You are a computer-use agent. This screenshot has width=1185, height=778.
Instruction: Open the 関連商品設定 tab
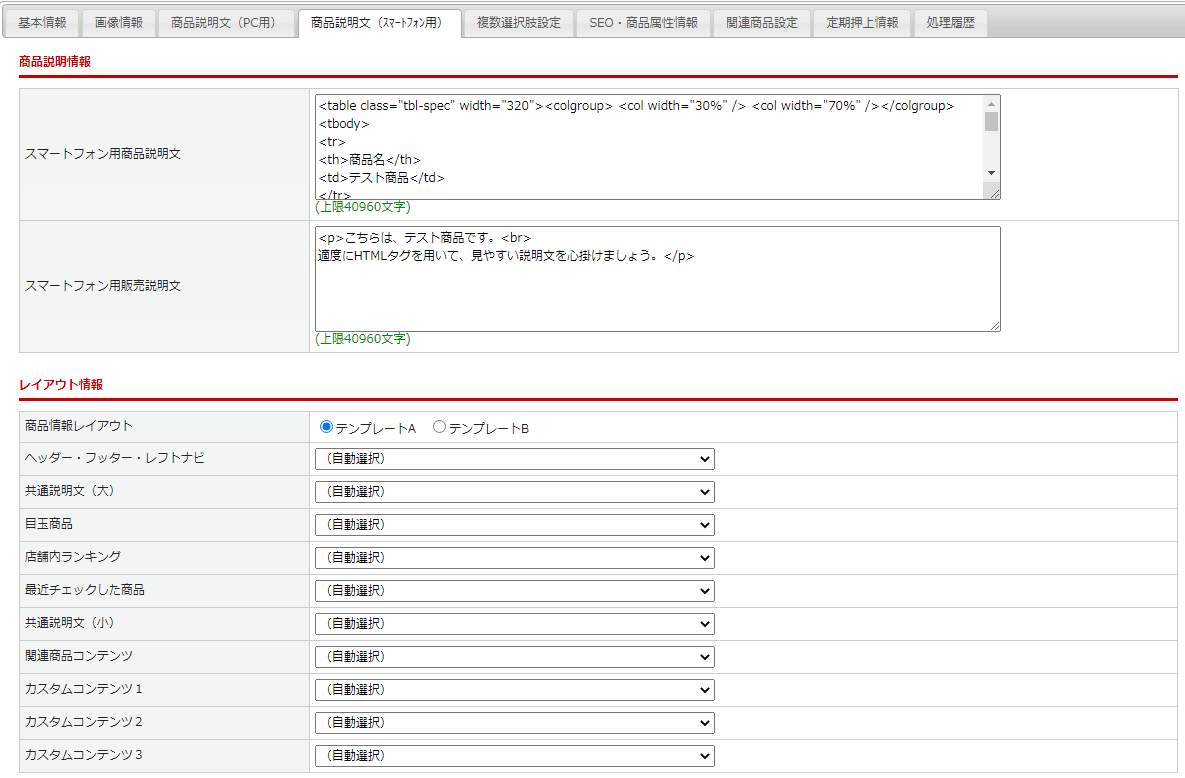[x=762, y=23]
